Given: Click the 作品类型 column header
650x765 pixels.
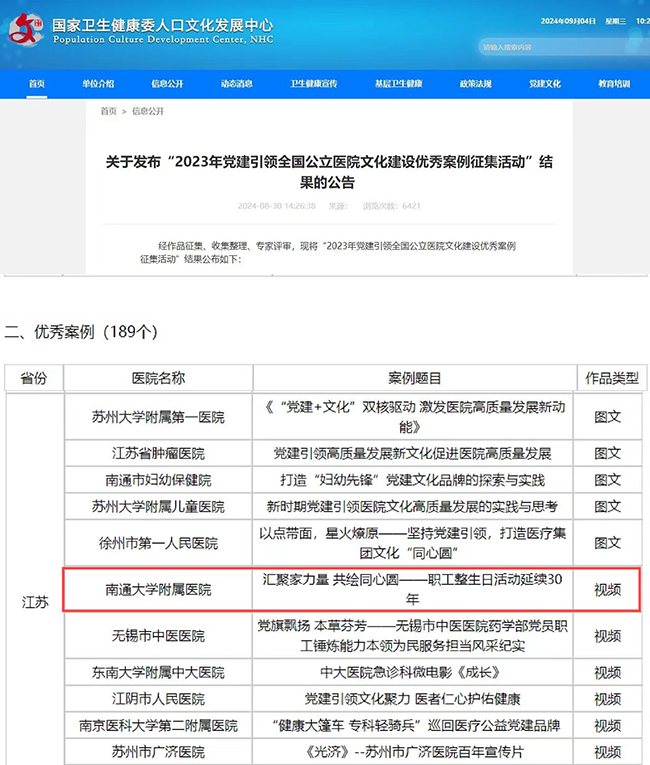Looking at the screenshot, I should click(612, 378).
